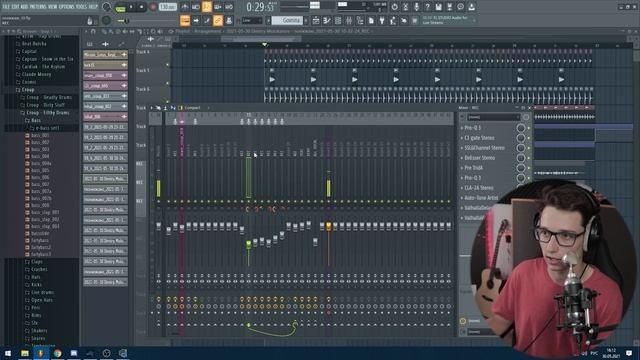640x360 pixels.
Task: Open the FILE menu
Action: pyautogui.click(x=6, y=7)
